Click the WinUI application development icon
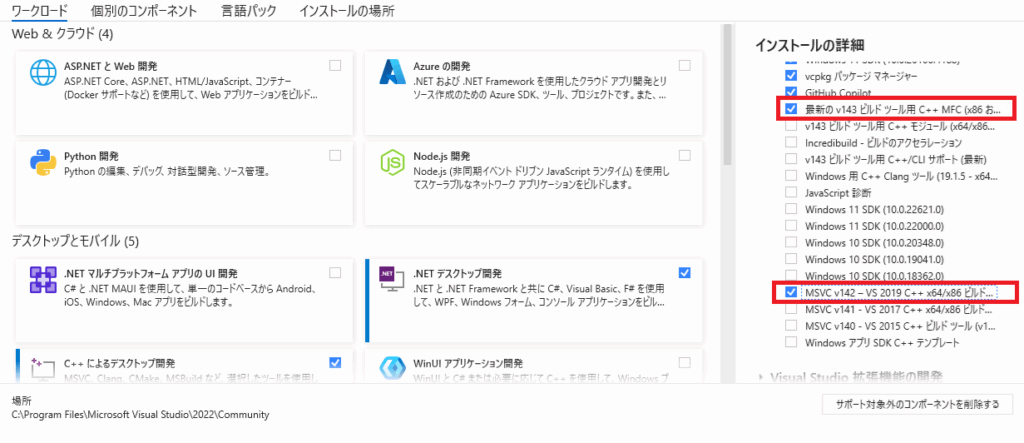1024x443 pixels. click(392, 371)
